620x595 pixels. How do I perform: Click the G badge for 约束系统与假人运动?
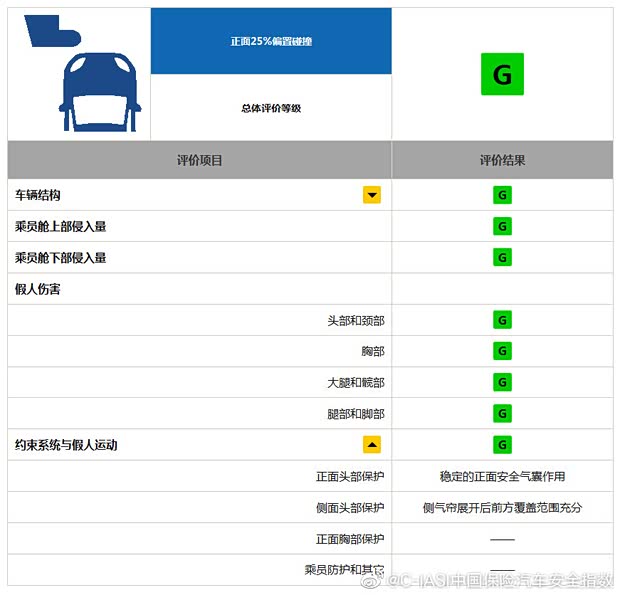[502, 444]
